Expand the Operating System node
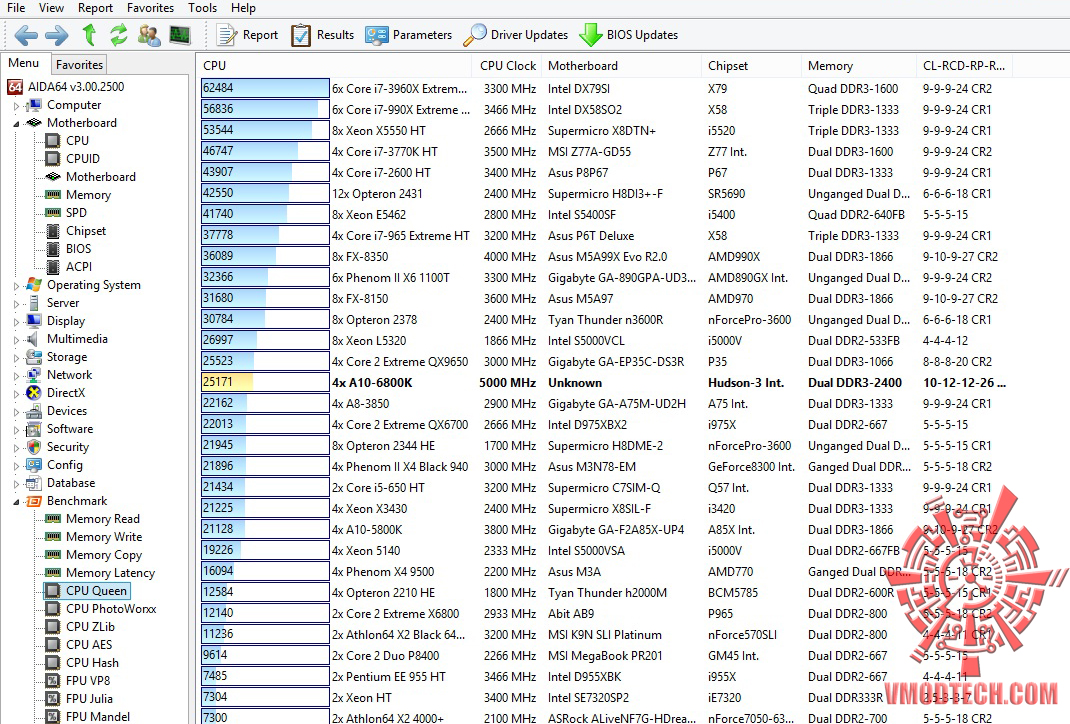 pyautogui.click(x=16, y=286)
